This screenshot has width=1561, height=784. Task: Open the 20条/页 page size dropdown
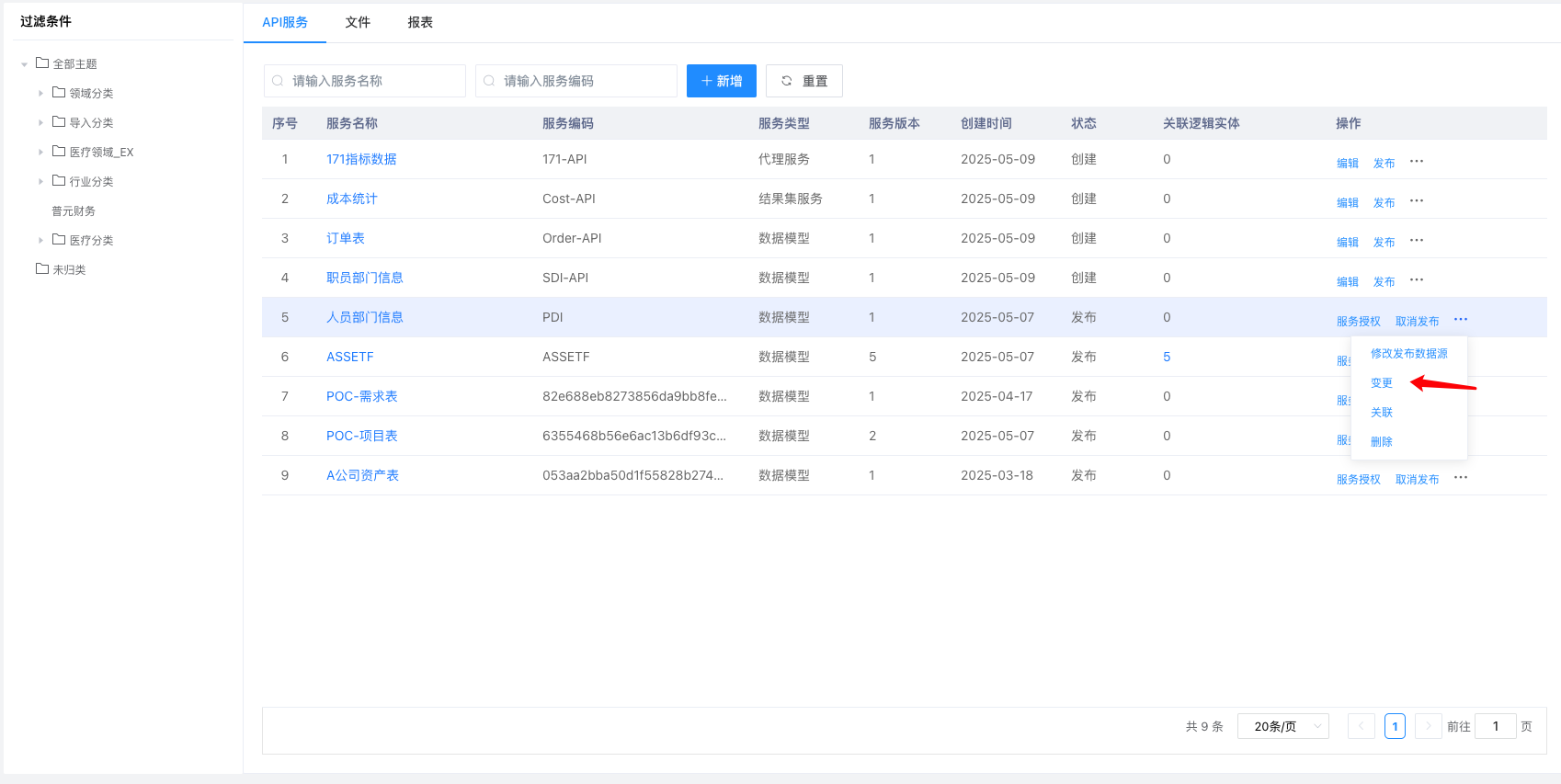(x=1282, y=726)
